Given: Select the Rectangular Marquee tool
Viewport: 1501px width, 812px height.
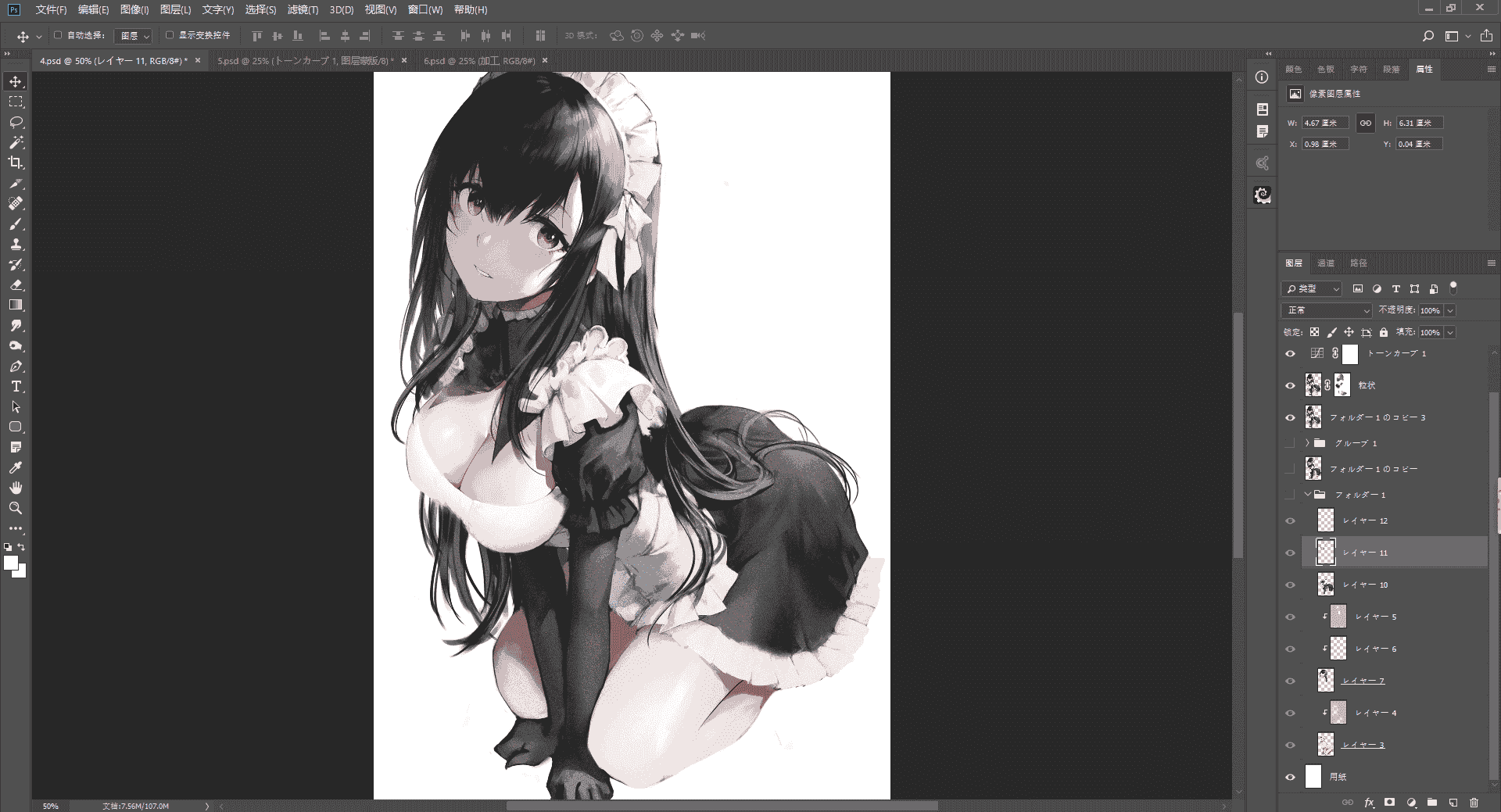Looking at the screenshot, I should point(16,102).
